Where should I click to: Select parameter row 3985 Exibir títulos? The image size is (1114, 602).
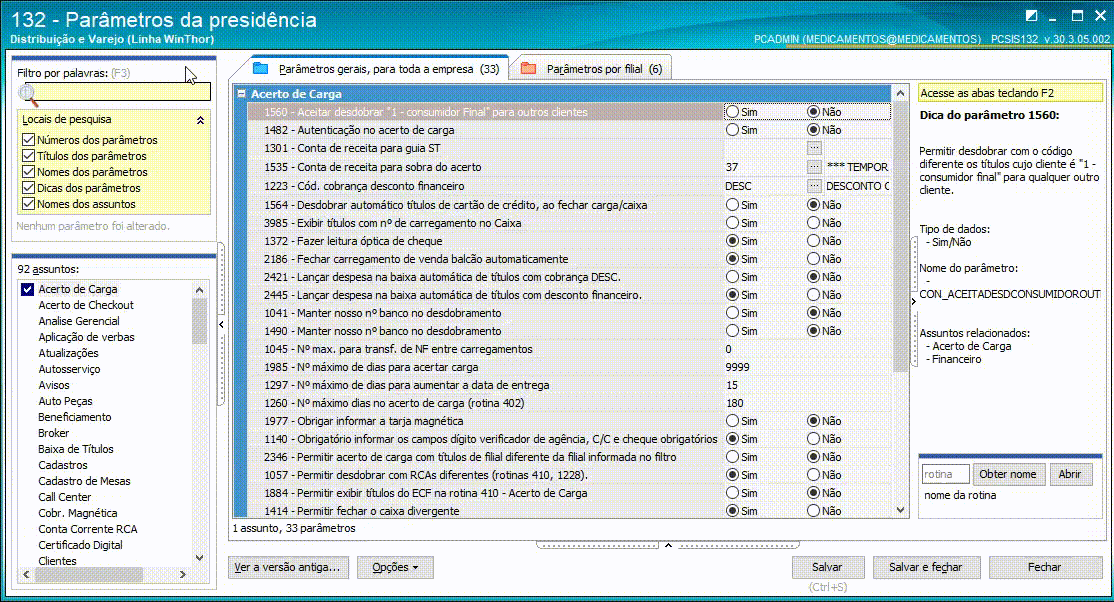[485, 223]
